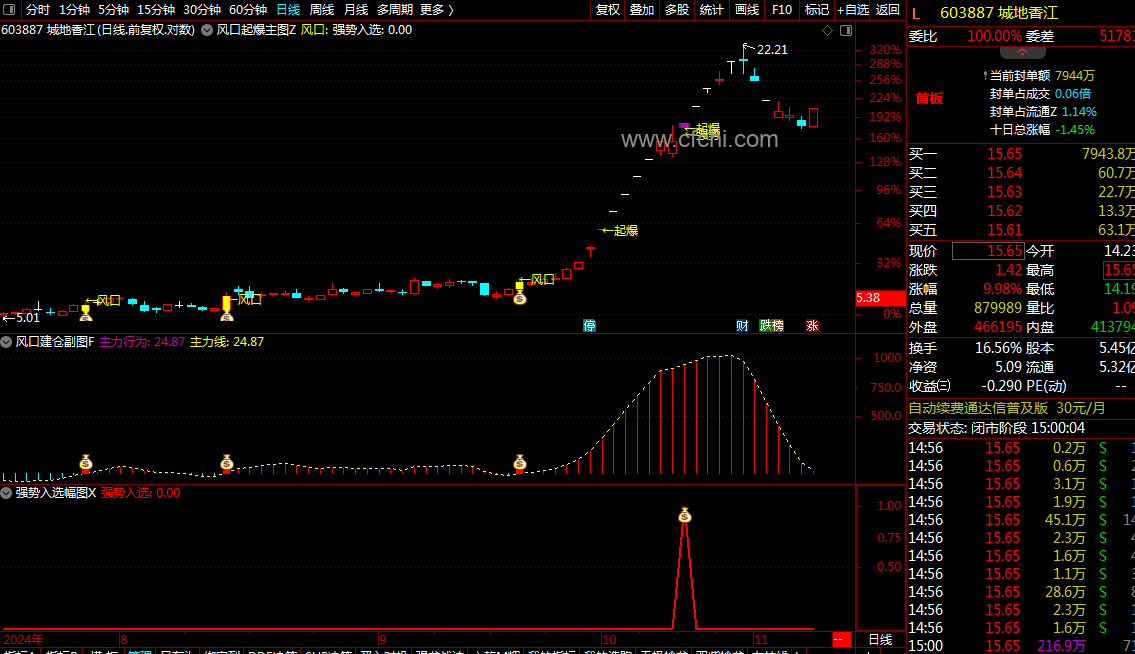Click the first 风口 arrow marker

[x=103, y=301]
